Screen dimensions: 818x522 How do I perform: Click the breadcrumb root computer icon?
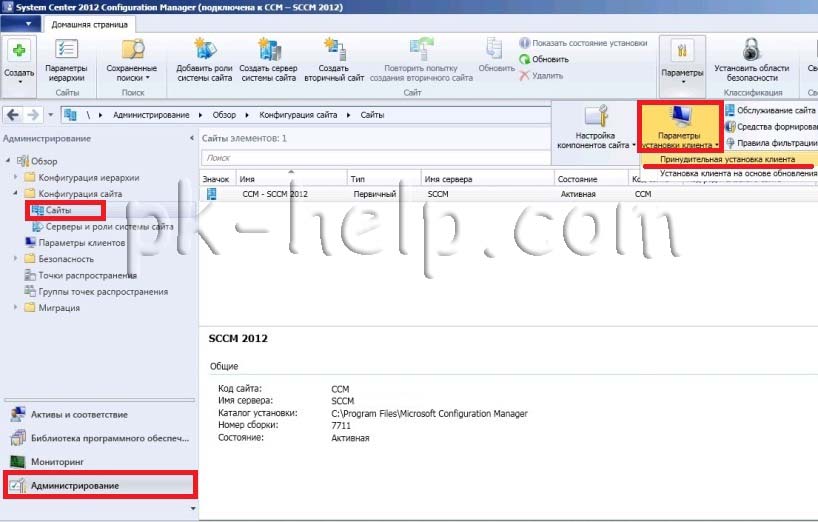pos(70,115)
